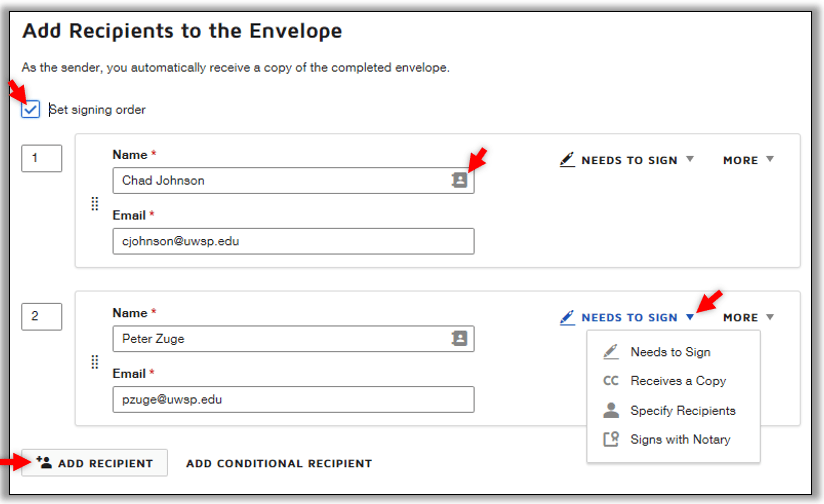
Task: Open address book icon in Peter Zuge name field
Action: (459, 338)
